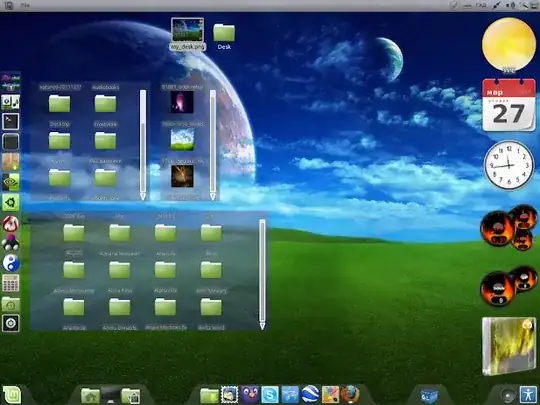540x405 pixels.
Task: Open the terminal icon in the left dock
Action: point(11,122)
